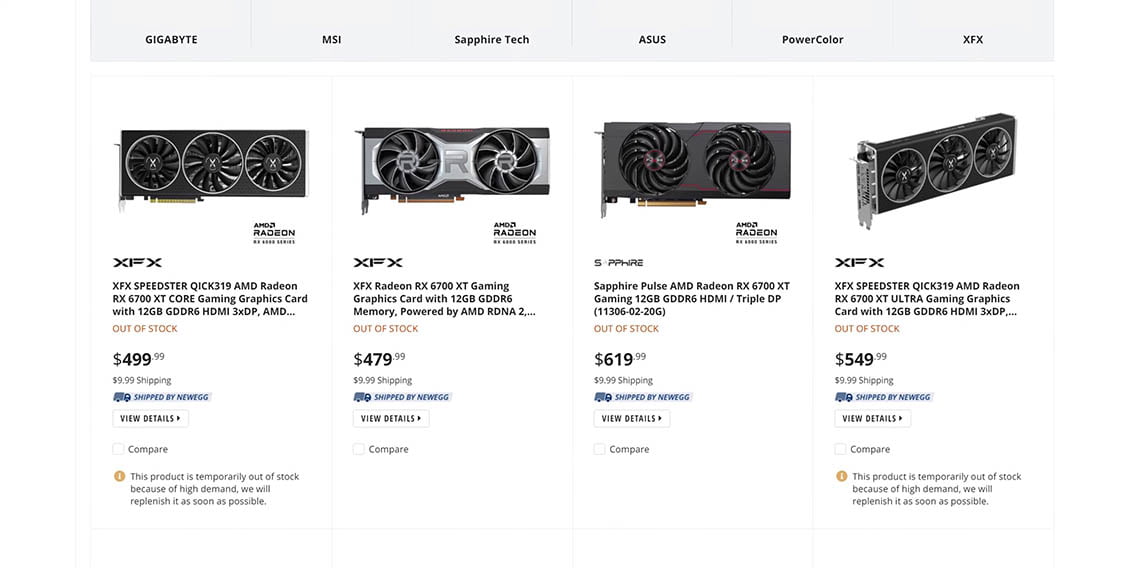1136x568 pixels.
Task: Check Compare box for XFX CORE card
Action: coord(118,449)
